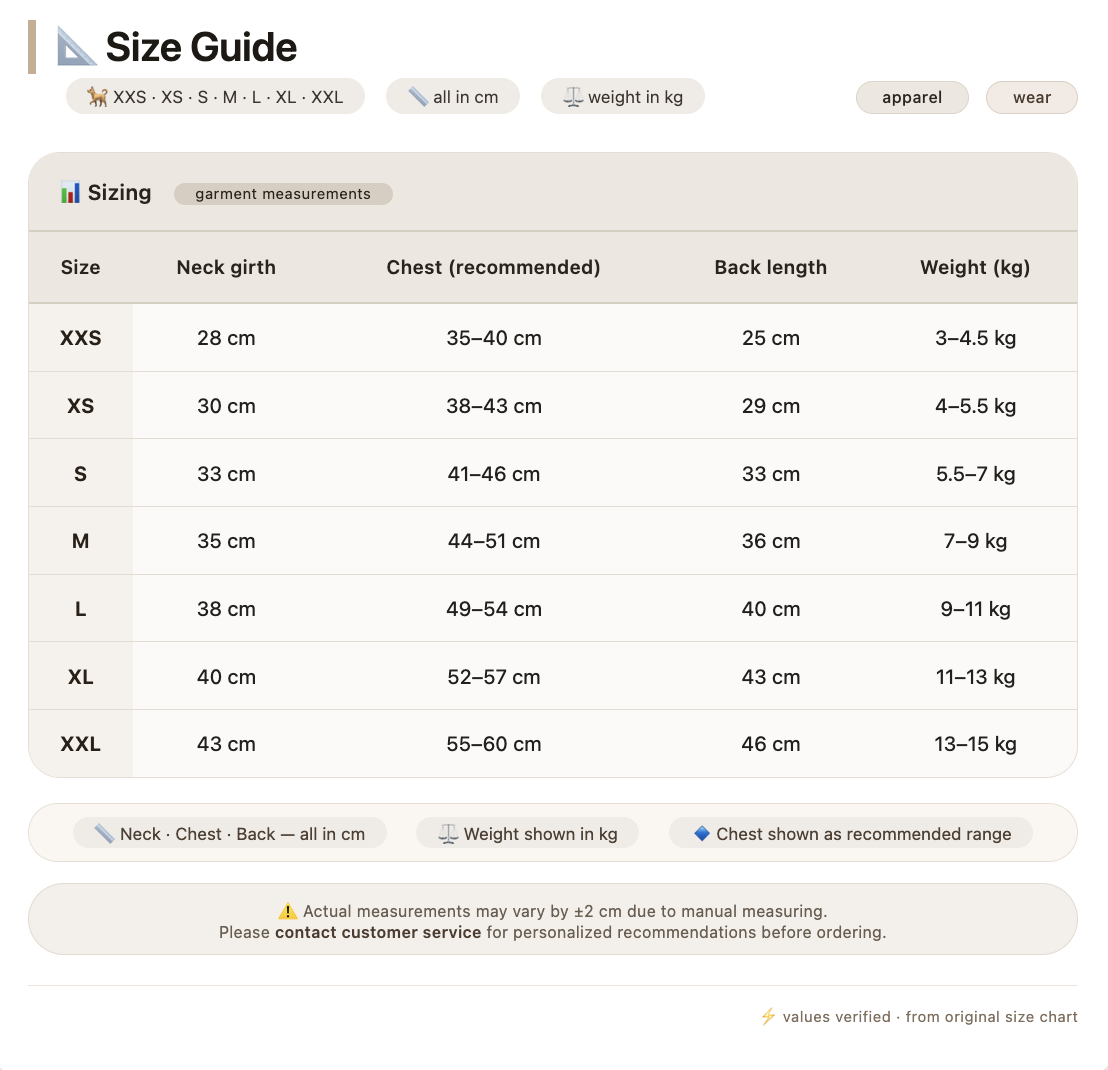1108x1070 pixels.
Task: Click the blue diamond icon in chest legend
Action: 702,834
